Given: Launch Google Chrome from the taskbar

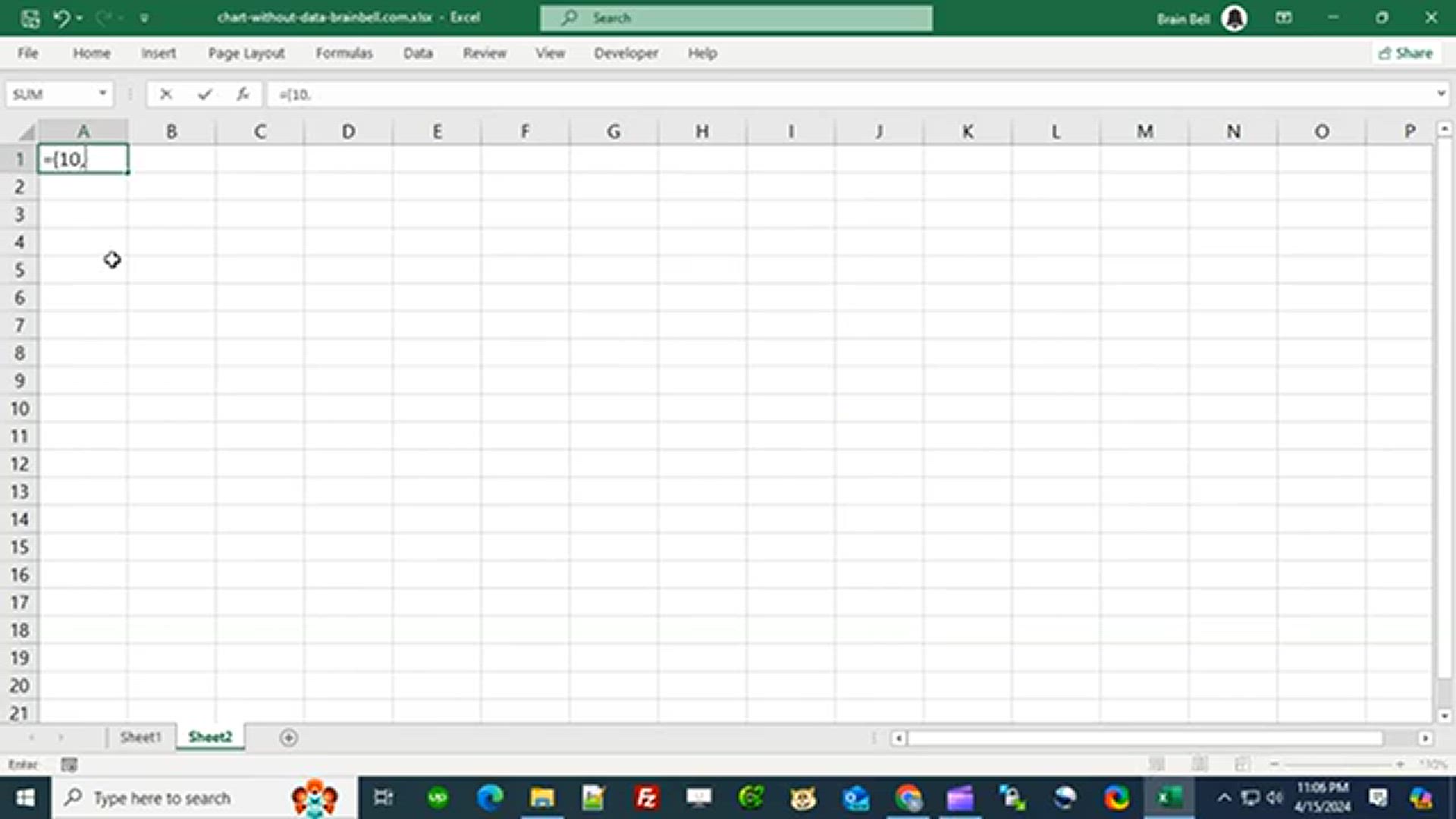Looking at the screenshot, I should pyautogui.click(x=908, y=798).
